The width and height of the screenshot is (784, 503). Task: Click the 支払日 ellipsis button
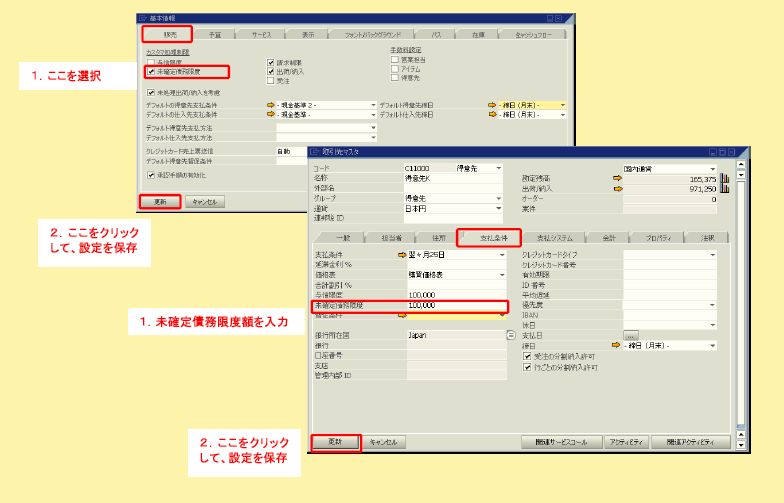tap(630, 336)
